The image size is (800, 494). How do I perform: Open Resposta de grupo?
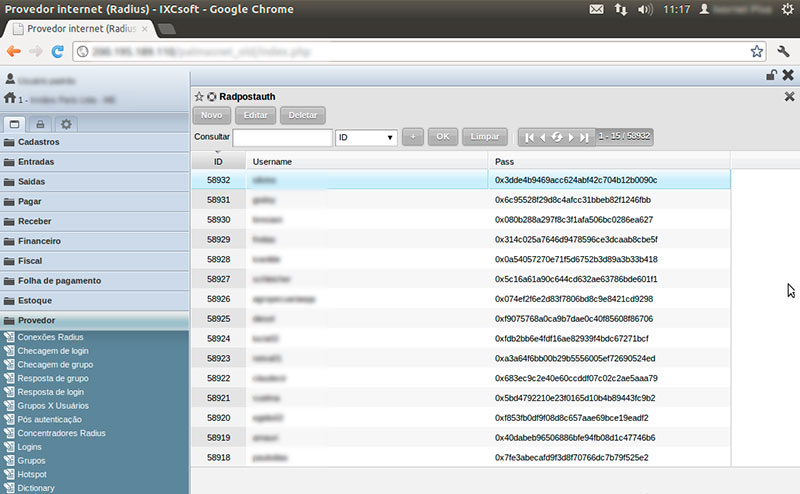coord(53,378)
